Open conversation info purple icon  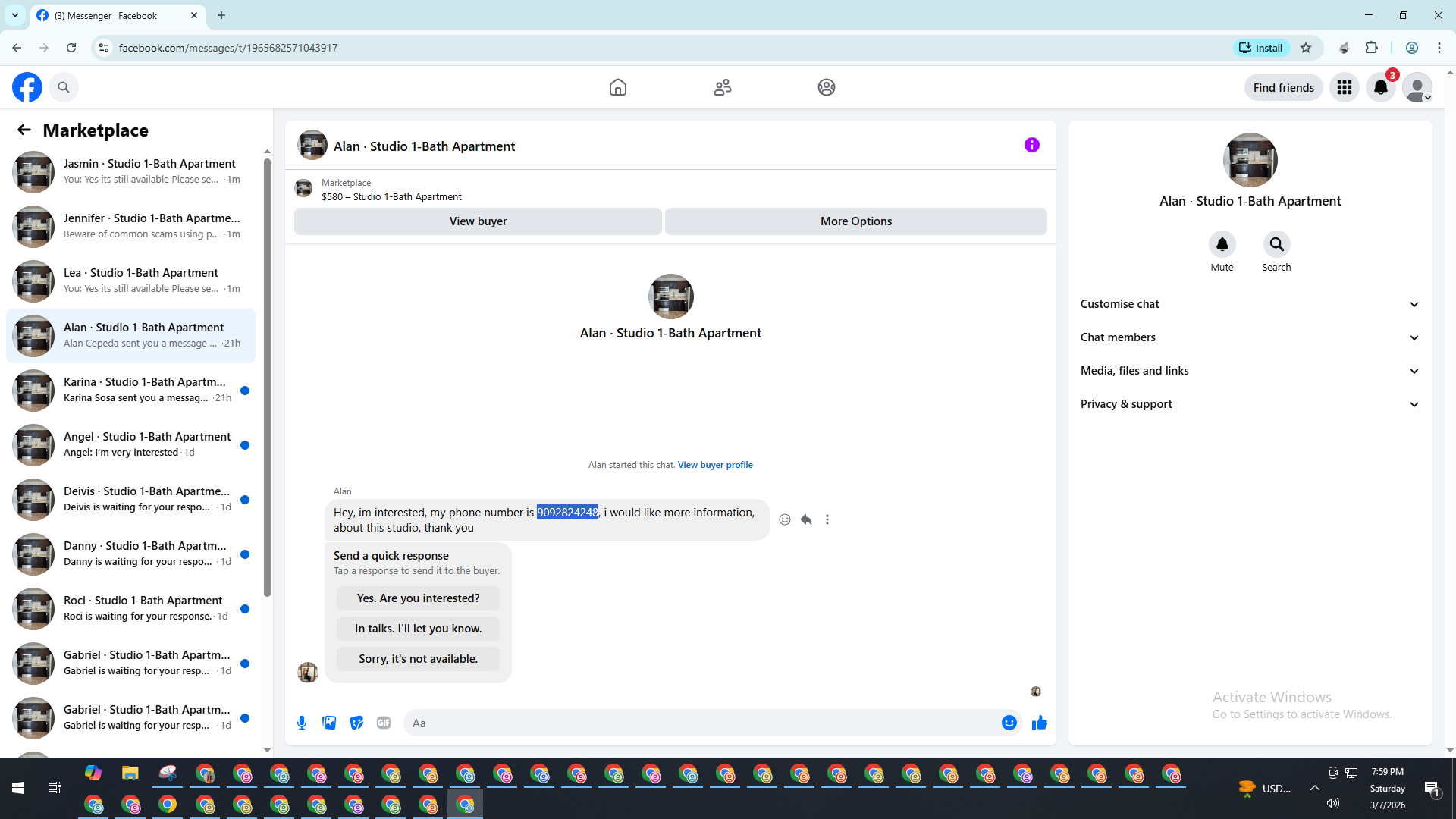click(1032, 145)
